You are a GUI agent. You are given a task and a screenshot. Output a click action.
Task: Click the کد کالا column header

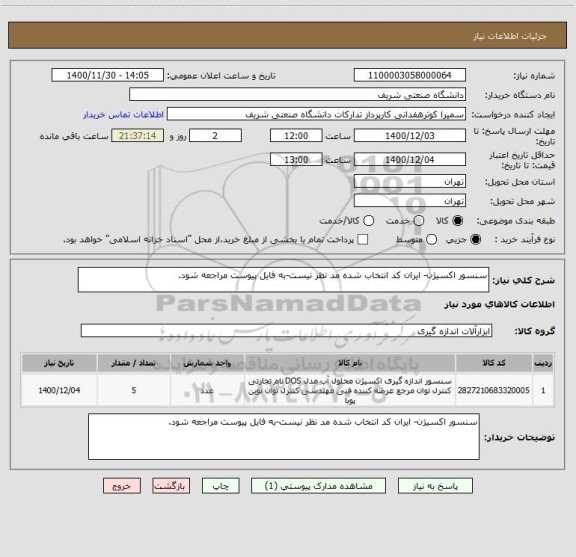click(494, 363)
